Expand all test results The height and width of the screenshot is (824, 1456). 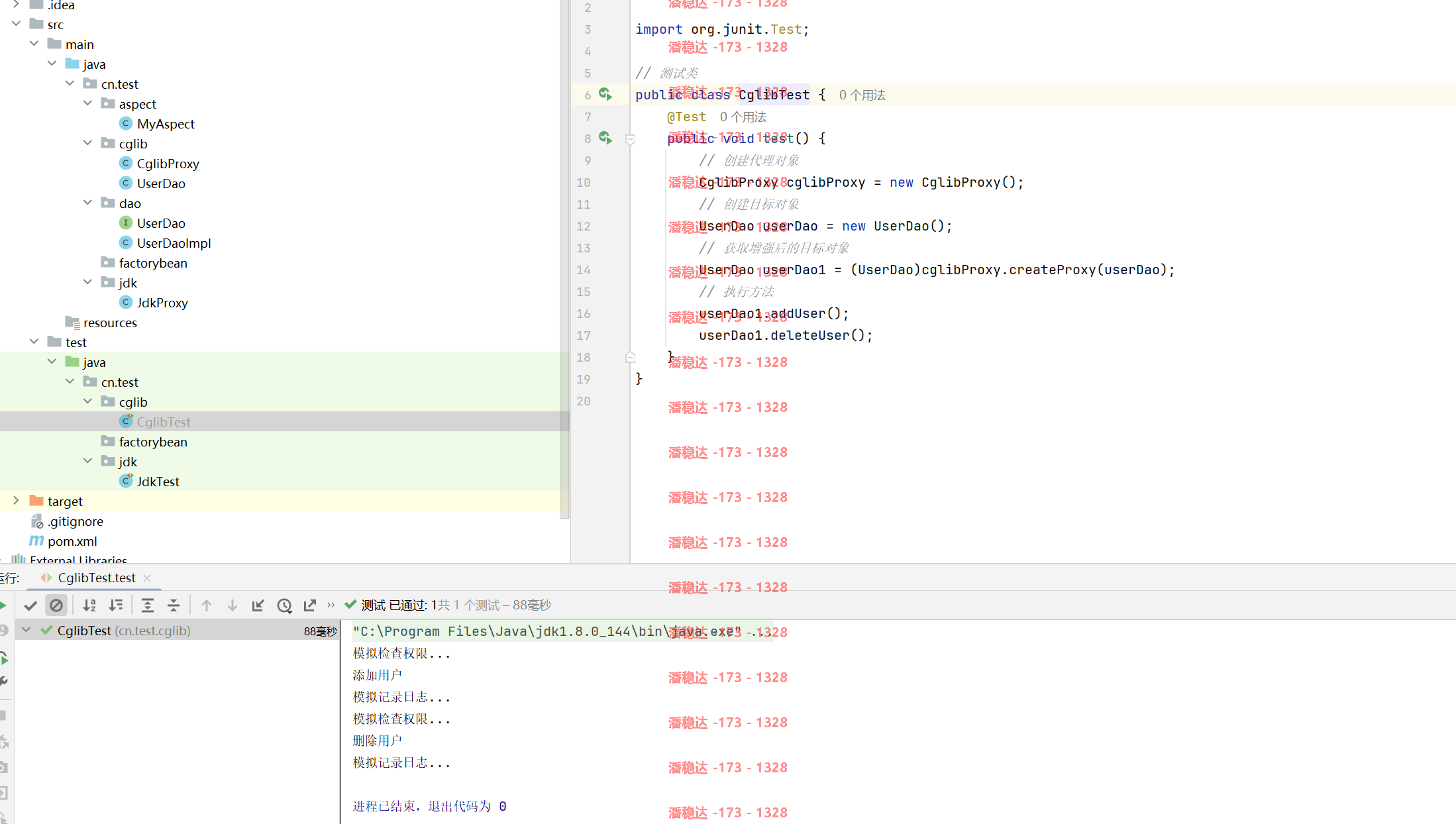[x=148, y=605]
